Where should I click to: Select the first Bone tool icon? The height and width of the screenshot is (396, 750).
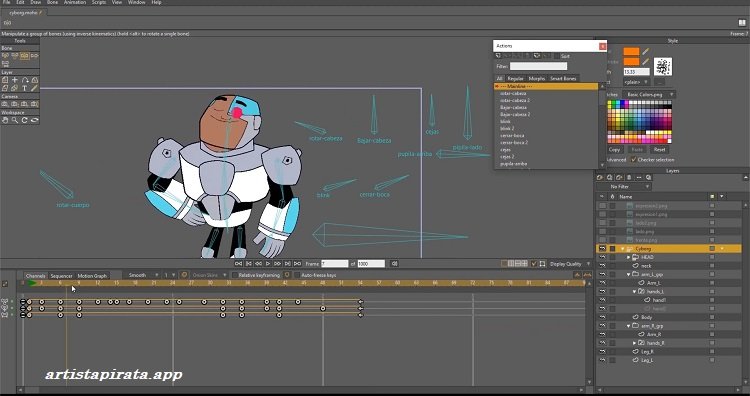coord(5,56)
